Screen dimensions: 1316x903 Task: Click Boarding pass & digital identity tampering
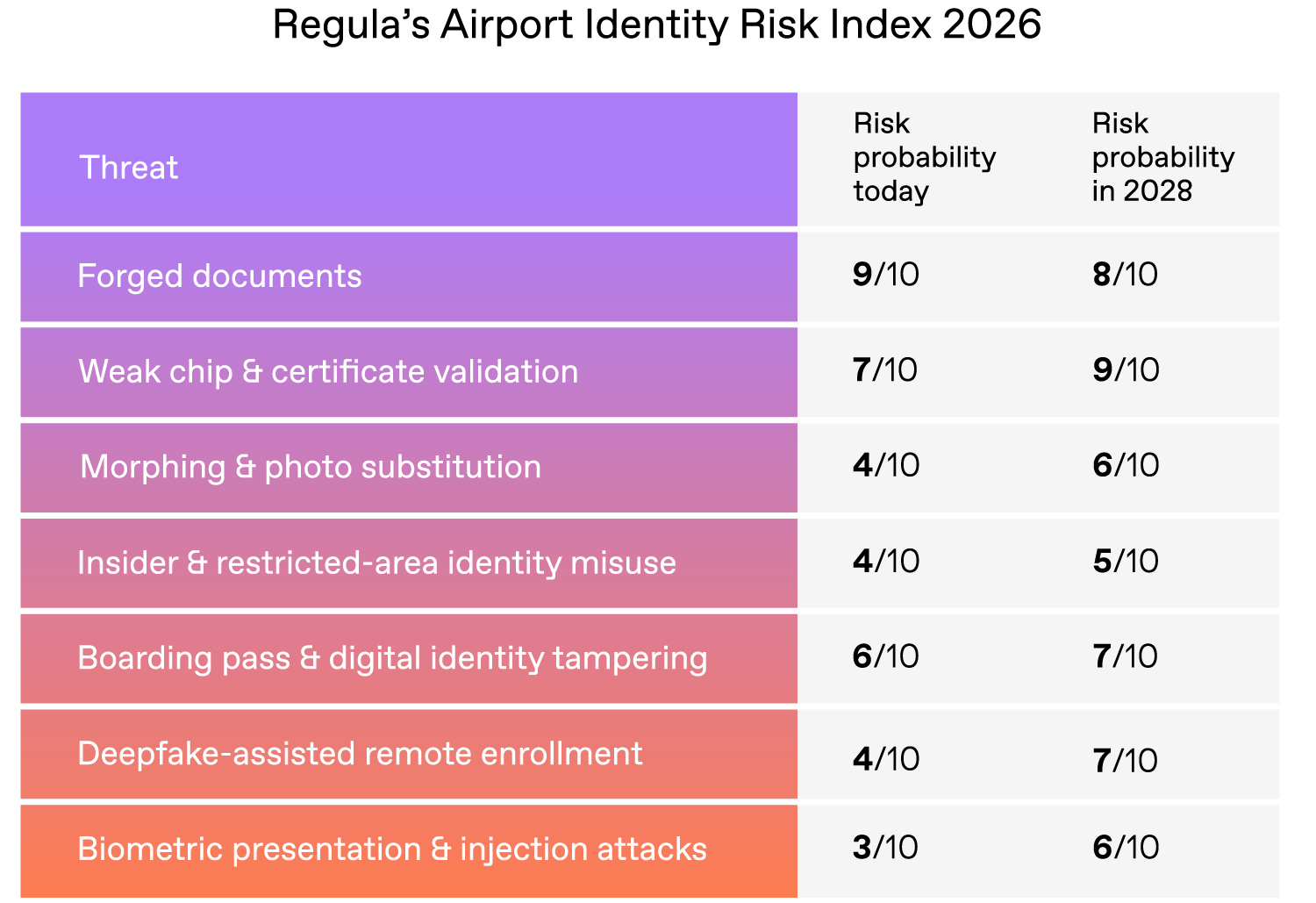coord(392,658)
